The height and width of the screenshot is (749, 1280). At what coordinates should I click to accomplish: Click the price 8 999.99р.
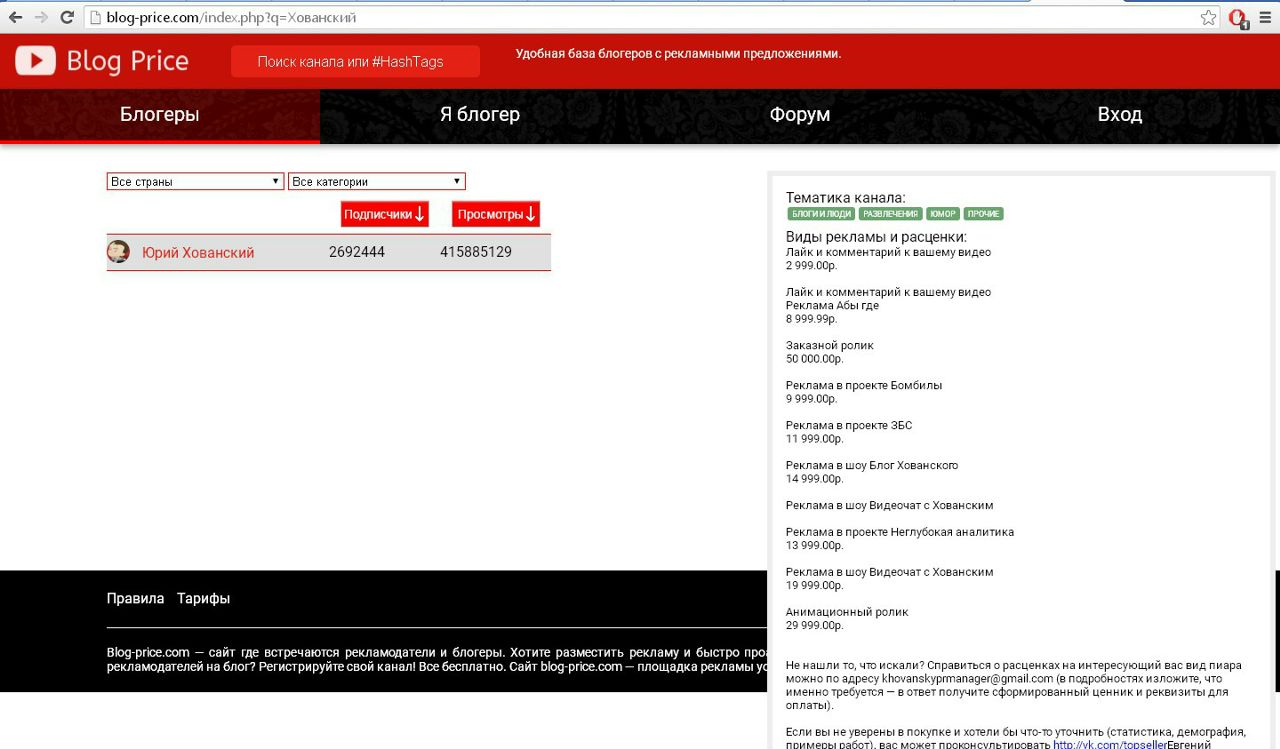[x=812, y=318]
